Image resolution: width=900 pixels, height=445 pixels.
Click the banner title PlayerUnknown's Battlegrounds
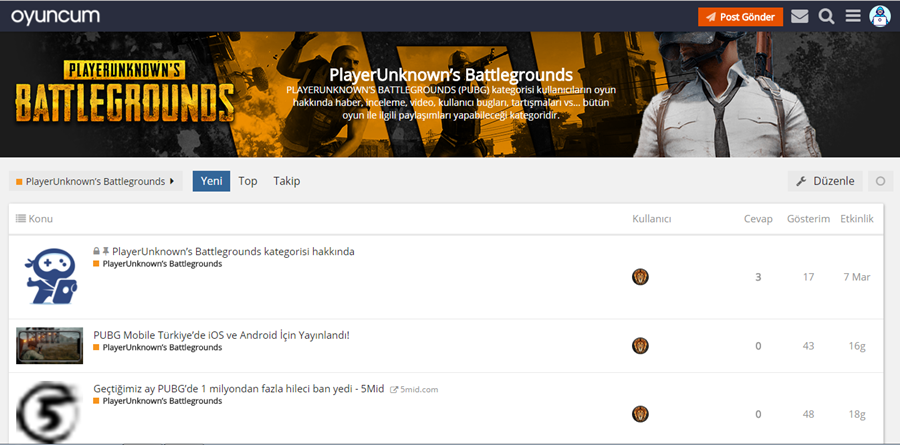[451, 75]
